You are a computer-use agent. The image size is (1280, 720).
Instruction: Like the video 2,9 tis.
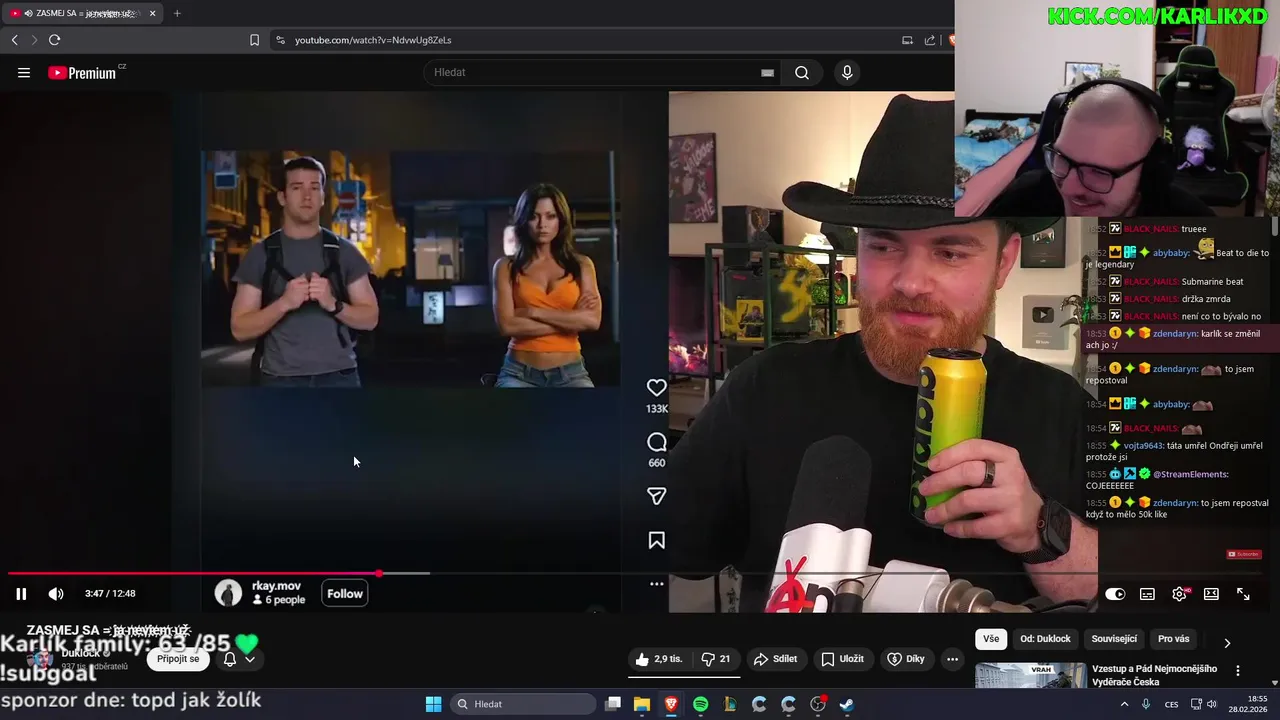pyautogui.click(x=661, y=659)
